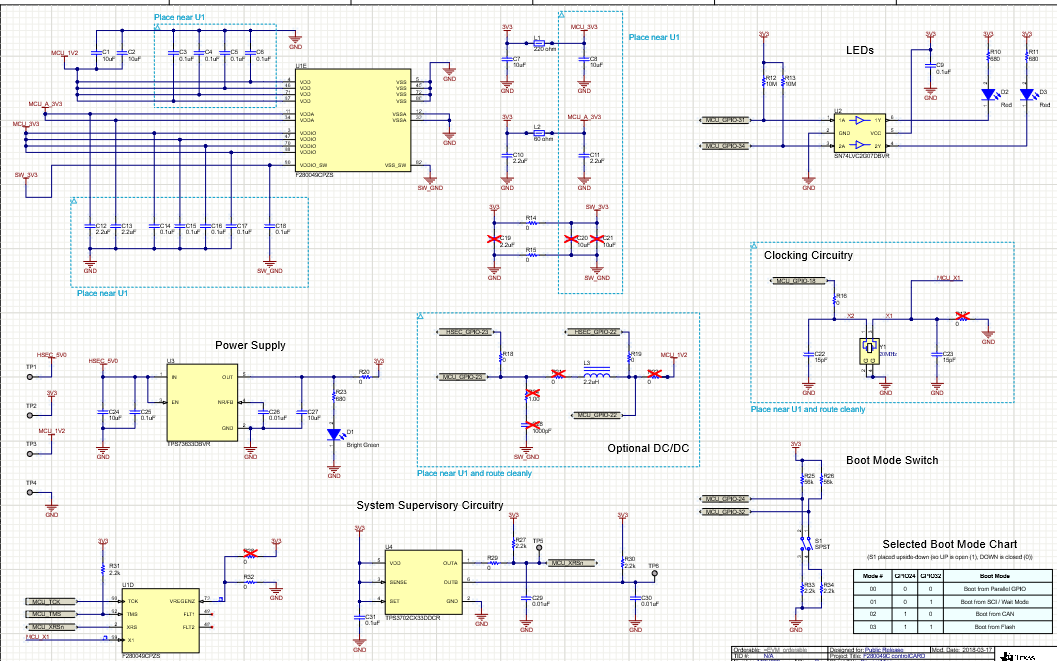Click the inductor L3 in Optional DC/DC

pyautogui.click(x=597, y=373)
